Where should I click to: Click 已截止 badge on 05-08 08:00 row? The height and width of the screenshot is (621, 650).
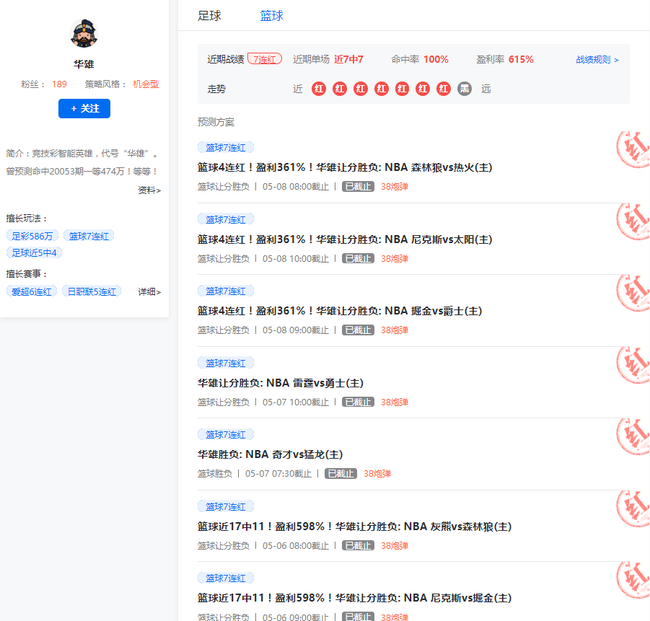tap(358, 187)
